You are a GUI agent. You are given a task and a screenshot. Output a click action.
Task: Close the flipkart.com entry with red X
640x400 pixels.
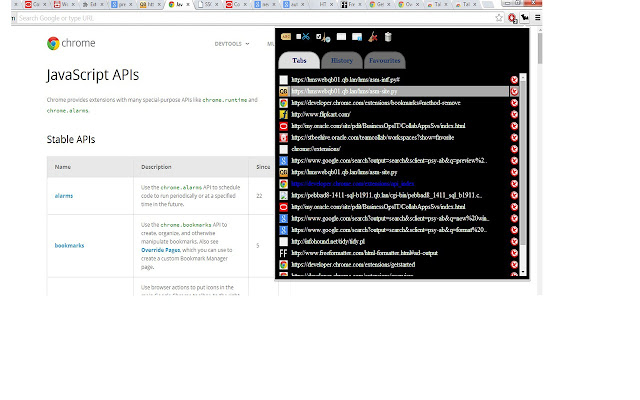[514, 114]
